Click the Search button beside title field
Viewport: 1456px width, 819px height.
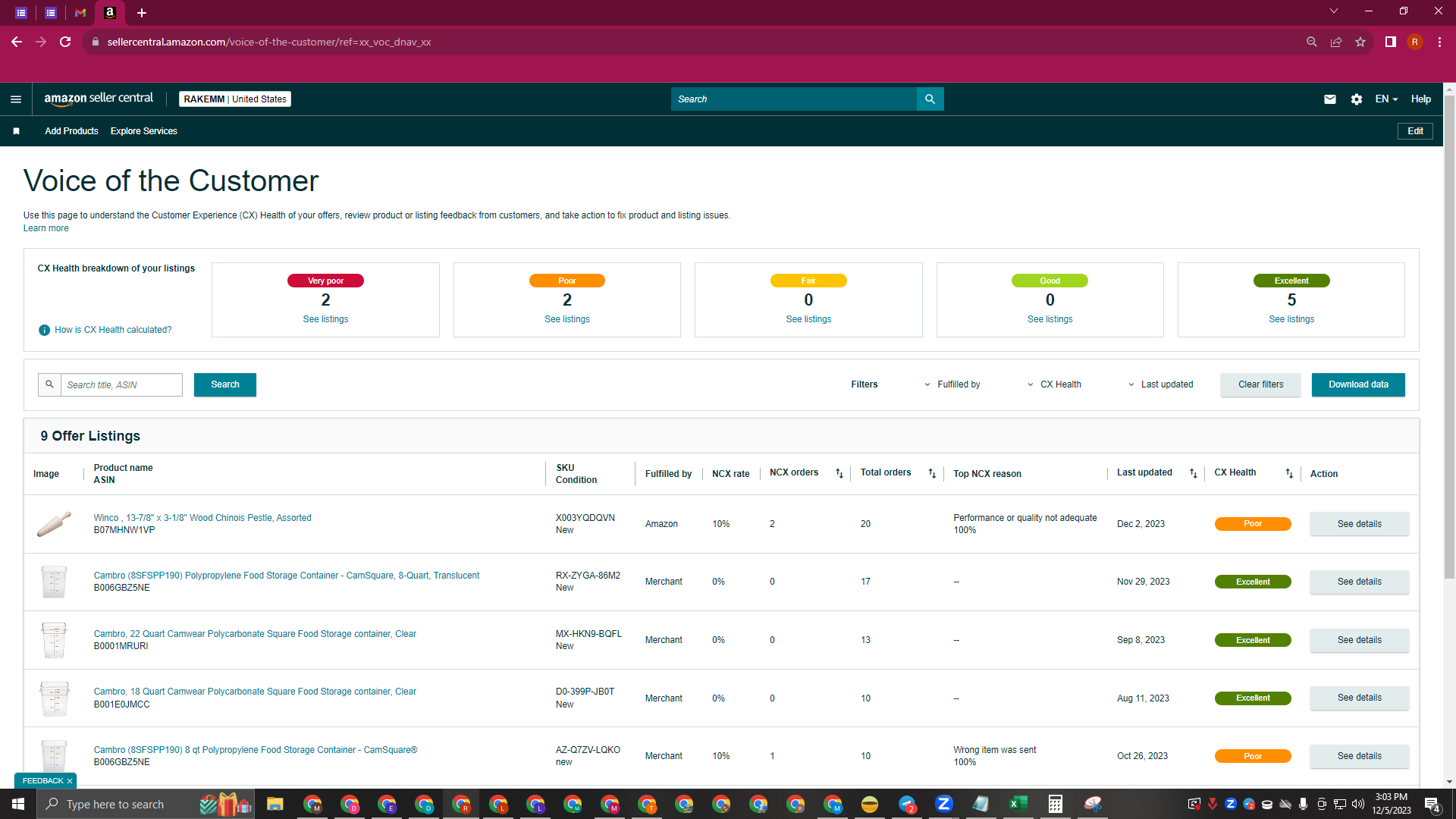[225, 384]
